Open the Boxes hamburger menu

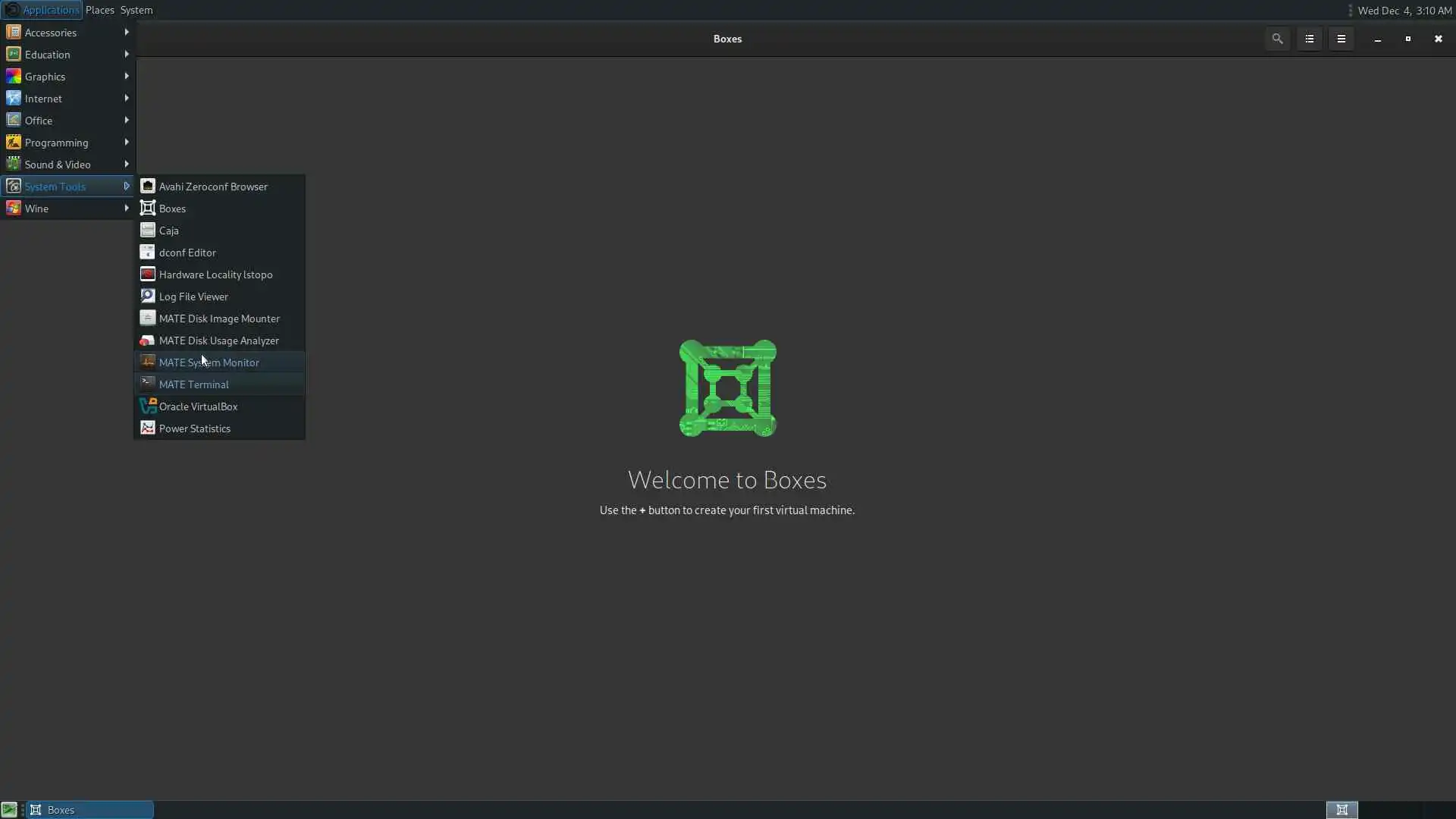point(1341,39)
